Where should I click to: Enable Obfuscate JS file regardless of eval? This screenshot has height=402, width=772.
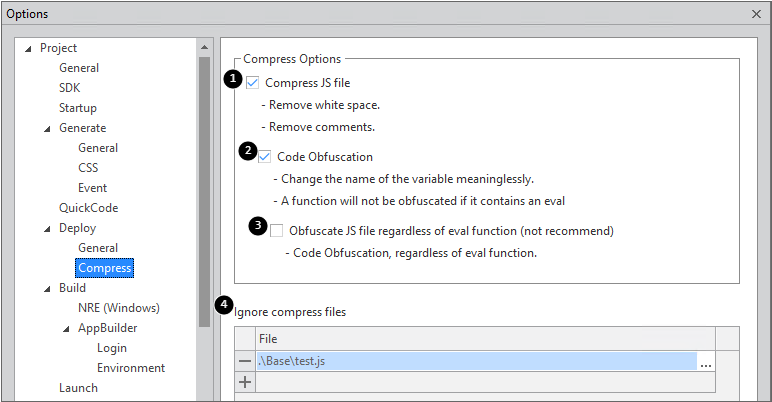click(x=277, y=230)
